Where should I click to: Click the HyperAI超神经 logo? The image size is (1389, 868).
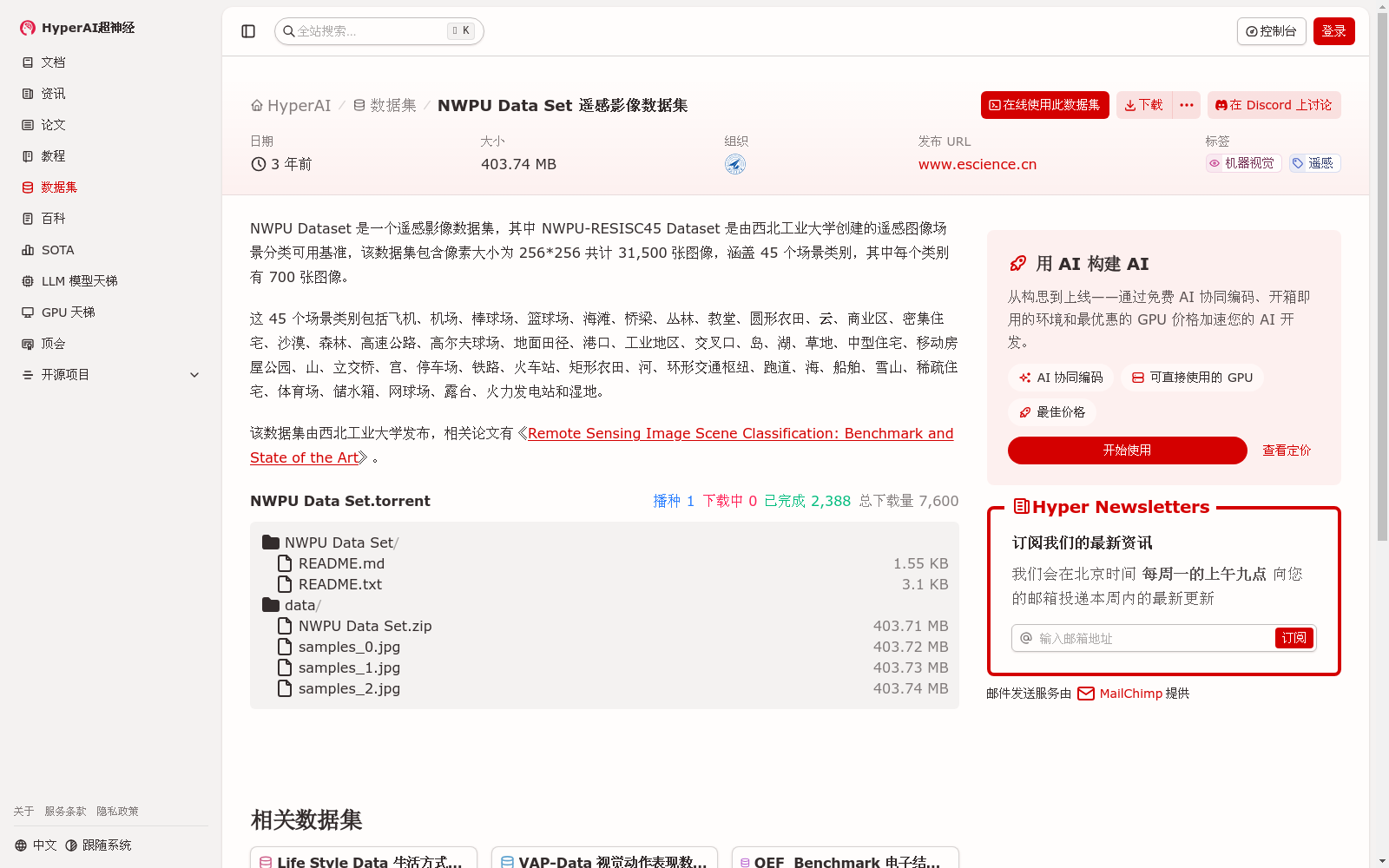pyautogui.click(x=77, y=28)
